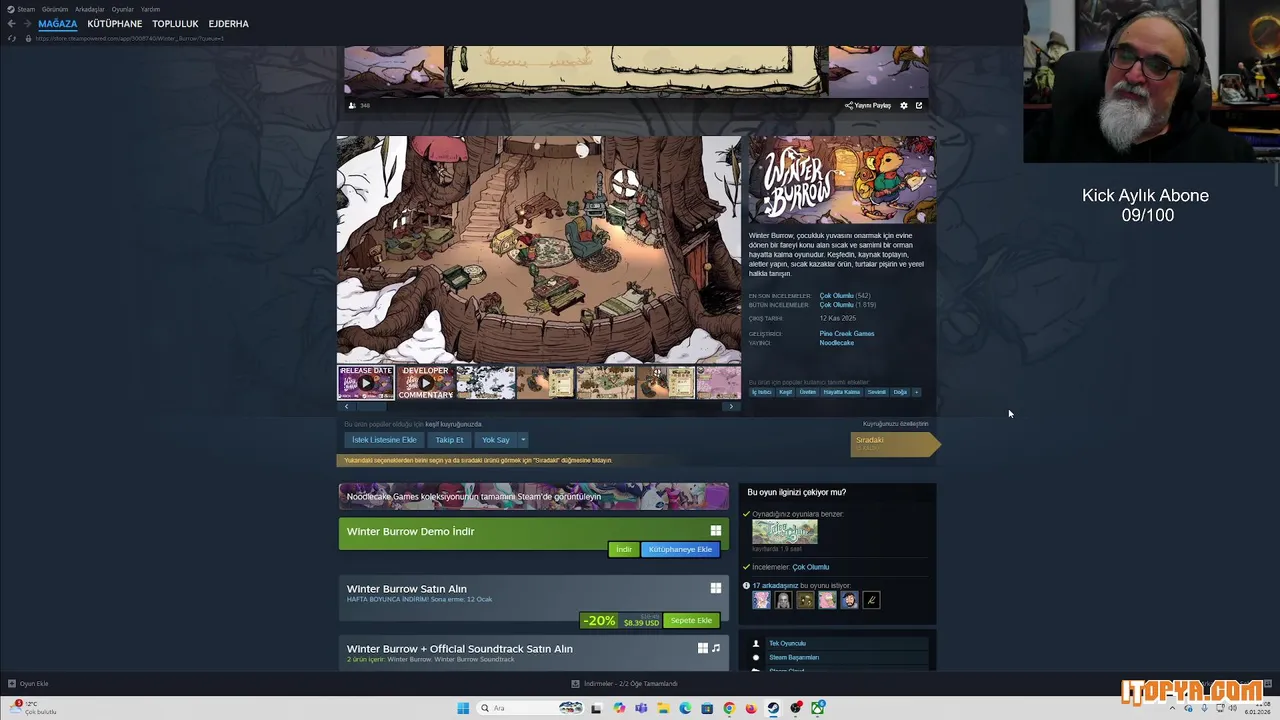Open Steam Başarımları feature link
The height and width of the screenshot is (720, 1280).
tap(794, 657)
